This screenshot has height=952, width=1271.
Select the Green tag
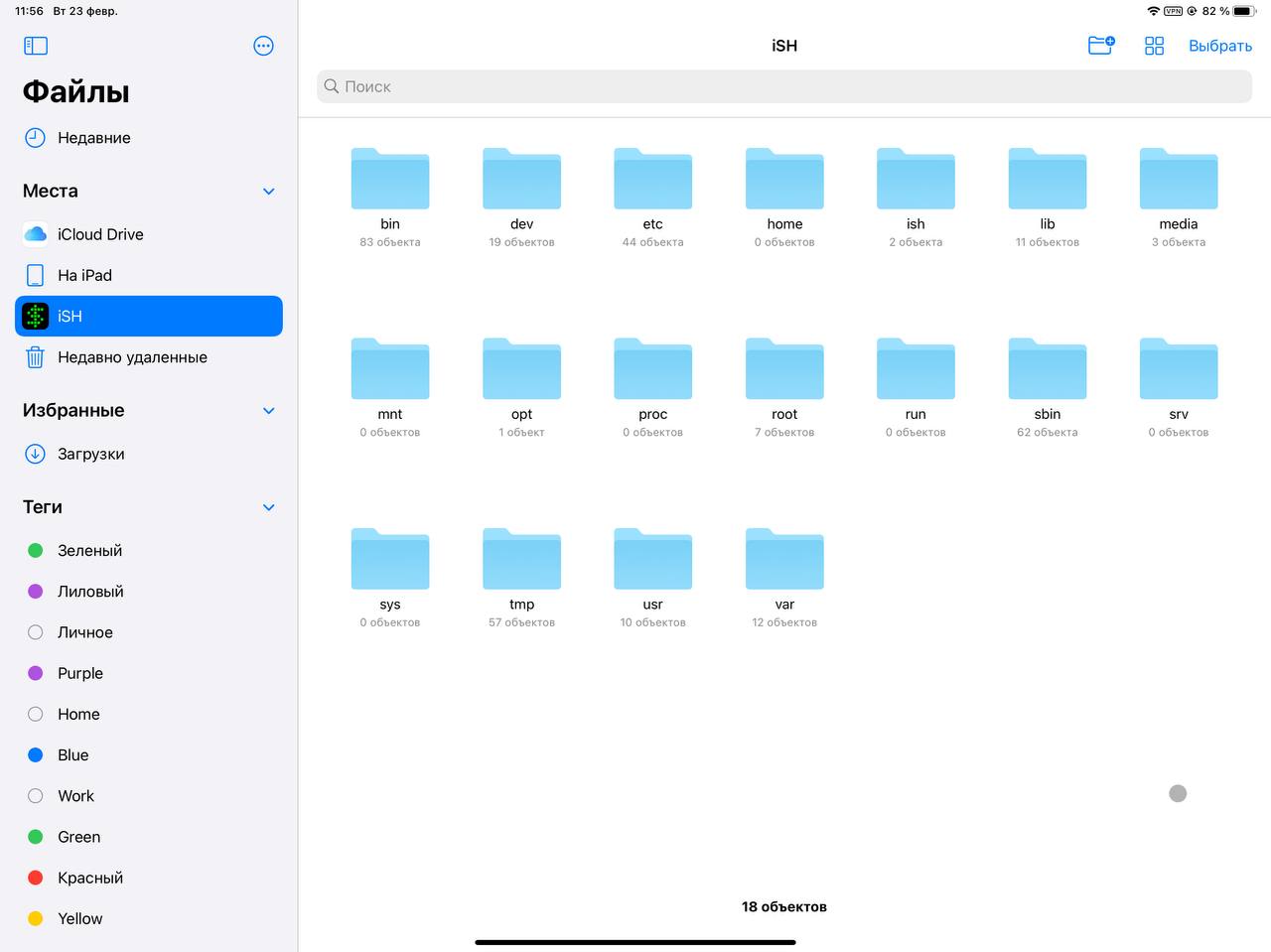pos(149,837)
